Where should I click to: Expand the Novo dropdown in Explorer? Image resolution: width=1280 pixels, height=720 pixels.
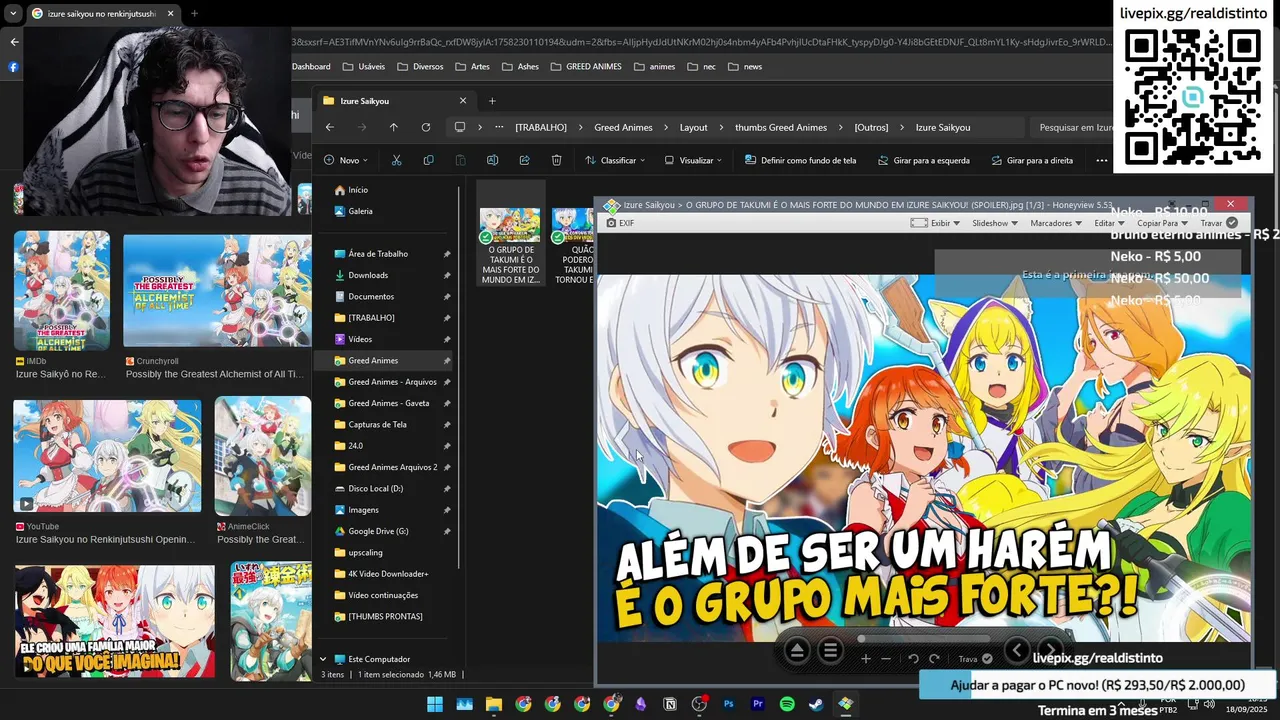(x=346, y=160)
